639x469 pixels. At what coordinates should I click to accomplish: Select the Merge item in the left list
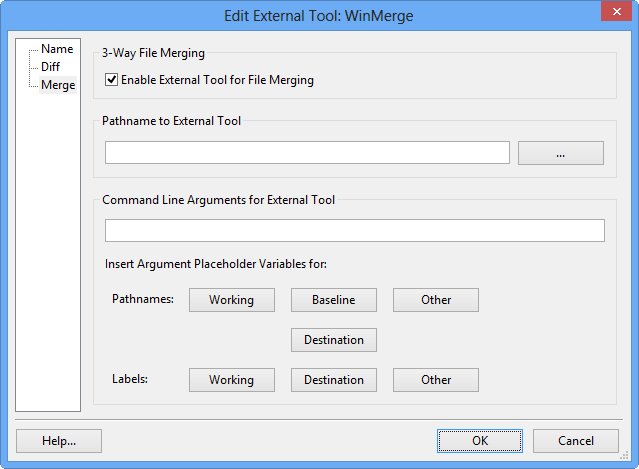coord(57,85)
